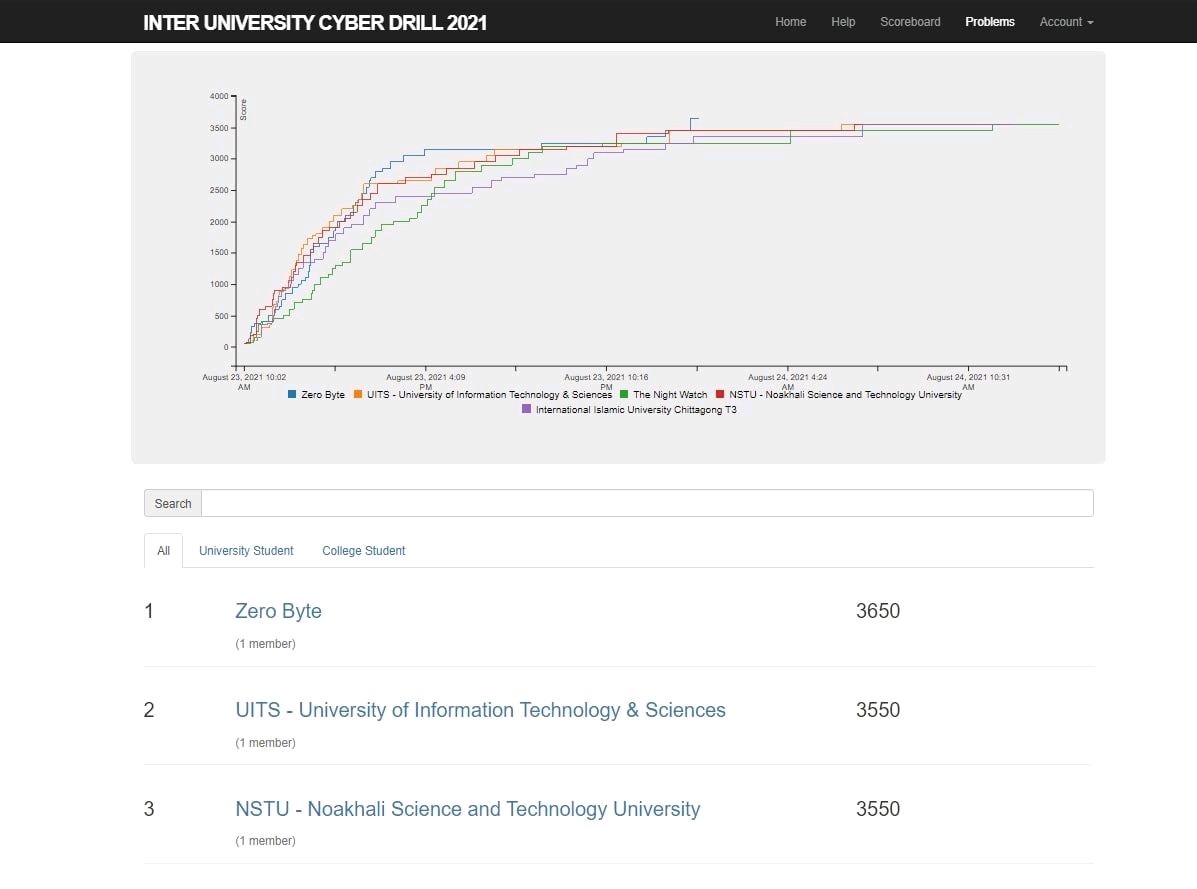Go to the Scoreboard page
1197x889 pixels.
tap(910, 21)
